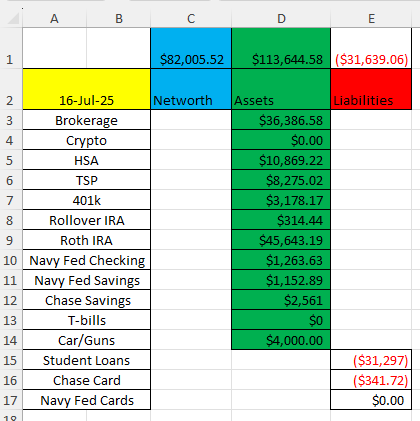
Task: Click the Car/Guns $4,000.00 value cell
Action: [281, 340]
